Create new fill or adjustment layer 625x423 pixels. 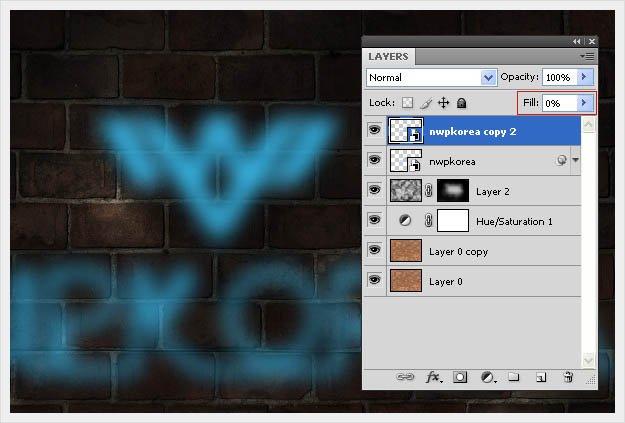coord(488,377)
